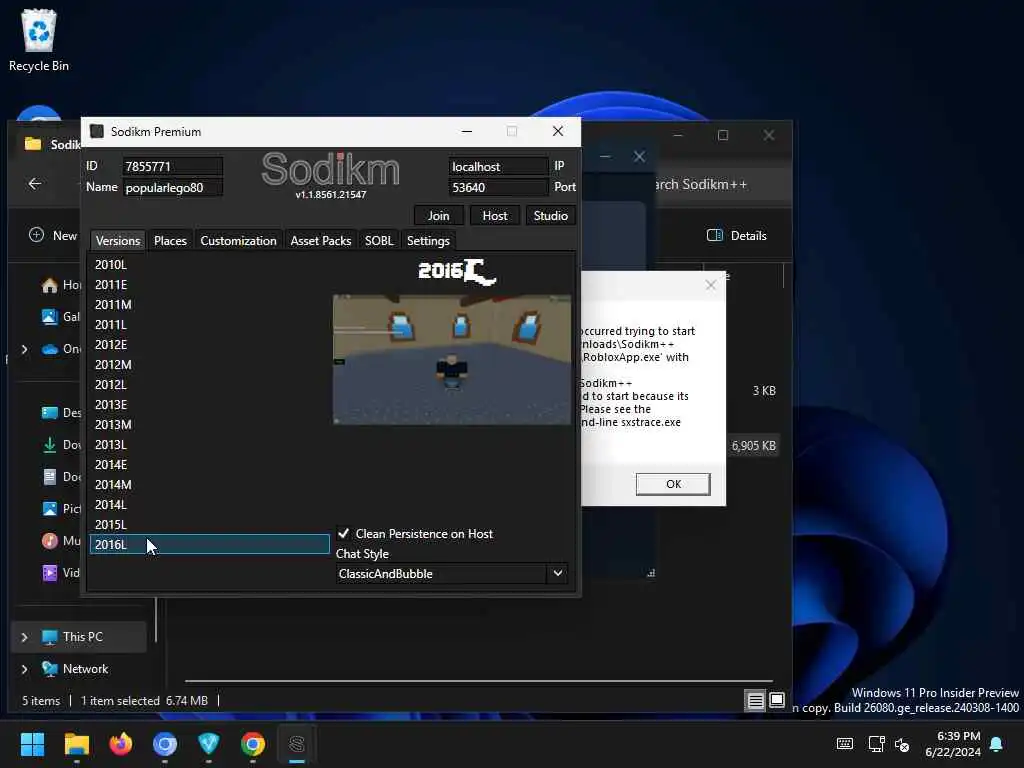This screenshot has height=768, width=1024.
Task: Open Gallery in Explorer sidebar
Action: (61, 317)
